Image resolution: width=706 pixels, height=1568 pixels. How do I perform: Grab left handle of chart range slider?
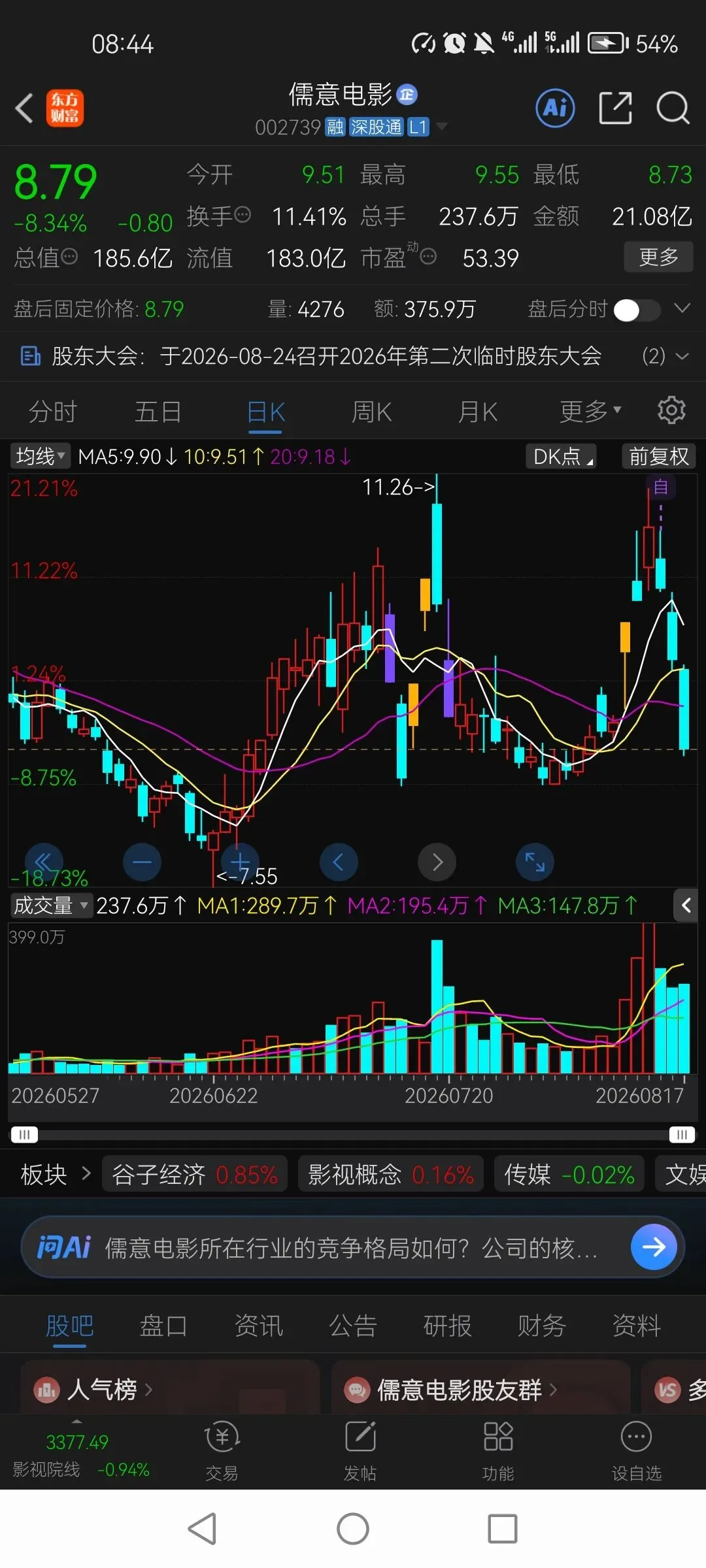point(24,1134)
